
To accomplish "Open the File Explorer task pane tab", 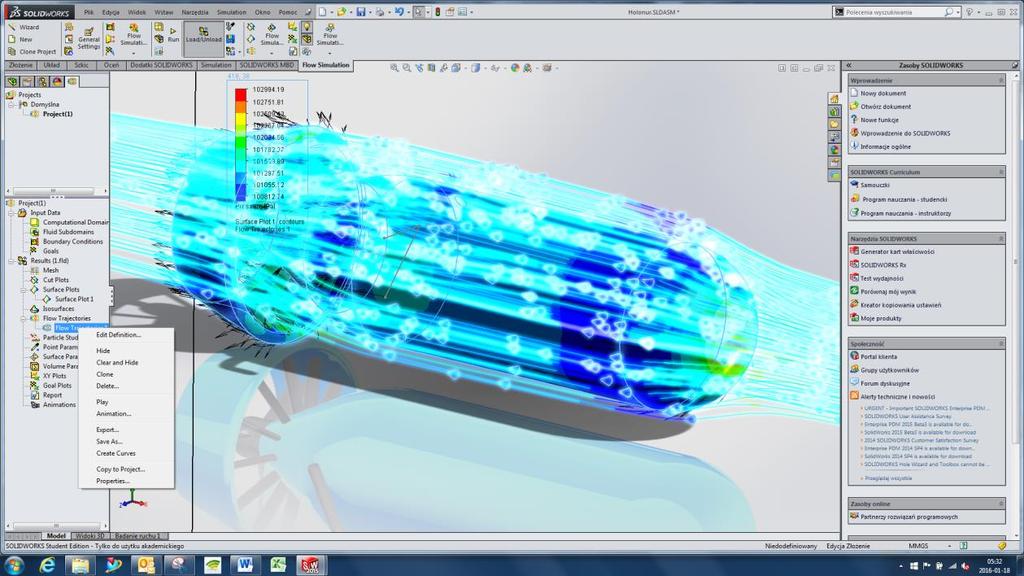I will (x=834, y=124).
